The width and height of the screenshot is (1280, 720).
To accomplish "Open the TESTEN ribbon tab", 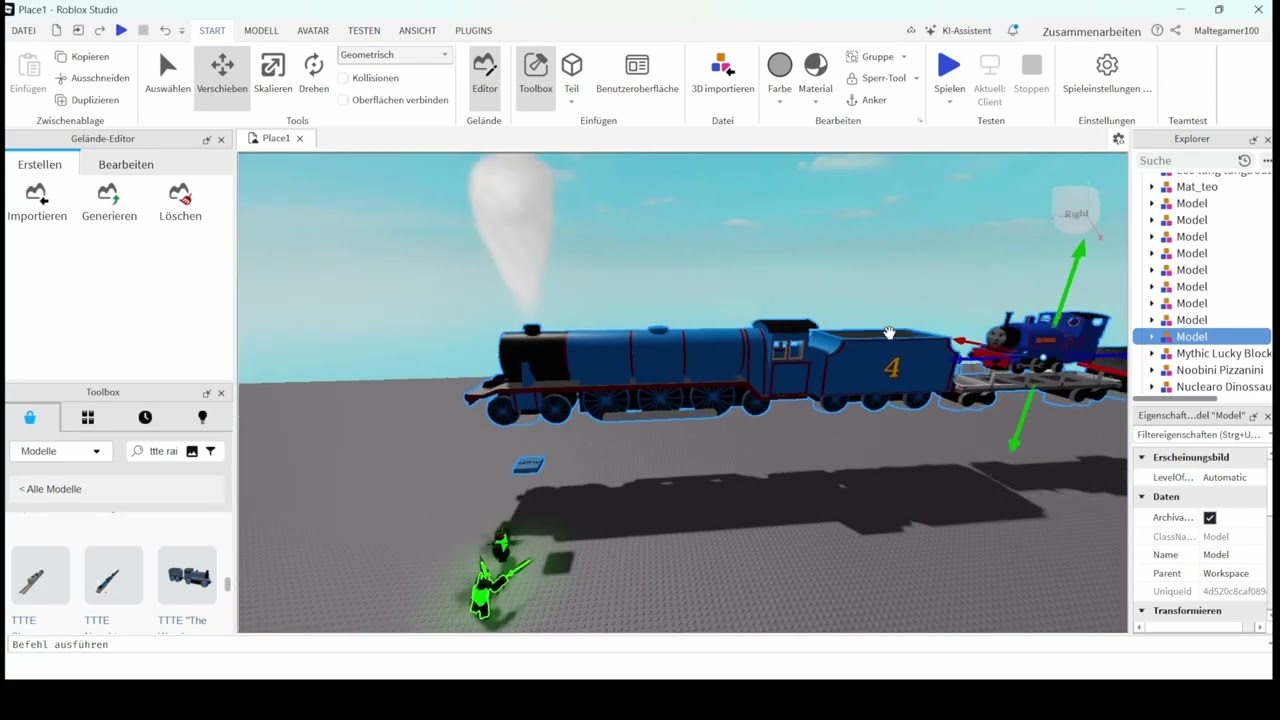I will click(x=364, y=31).
